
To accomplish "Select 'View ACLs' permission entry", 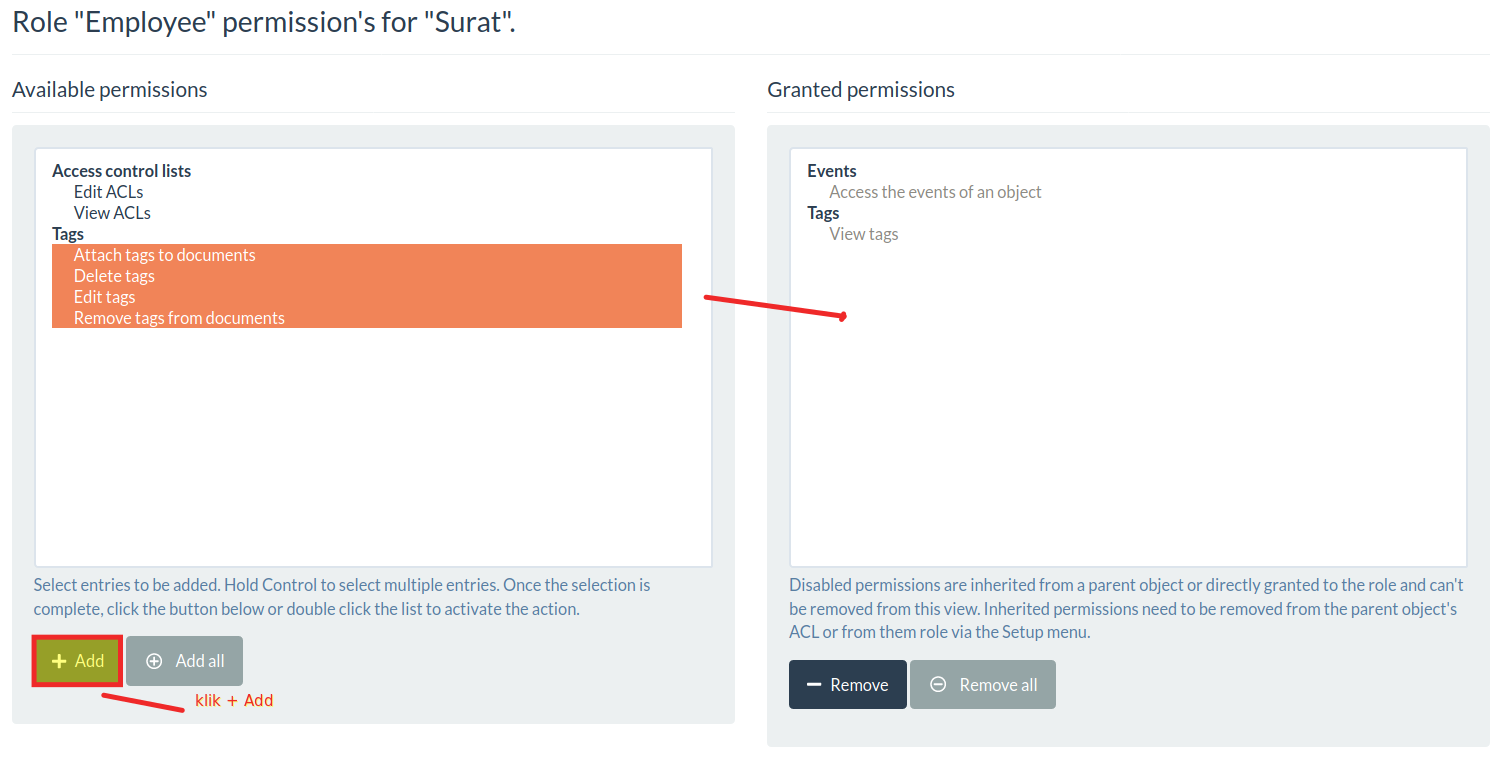I will click(112, 213).
